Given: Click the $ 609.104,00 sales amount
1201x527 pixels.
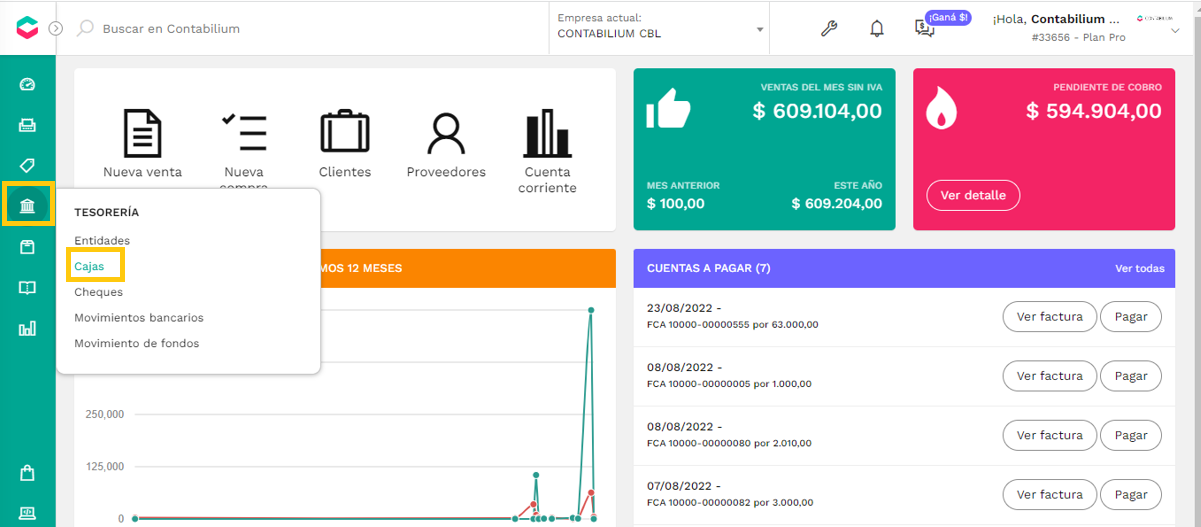Looking at the screenshot, I should (x=817, y=111).
